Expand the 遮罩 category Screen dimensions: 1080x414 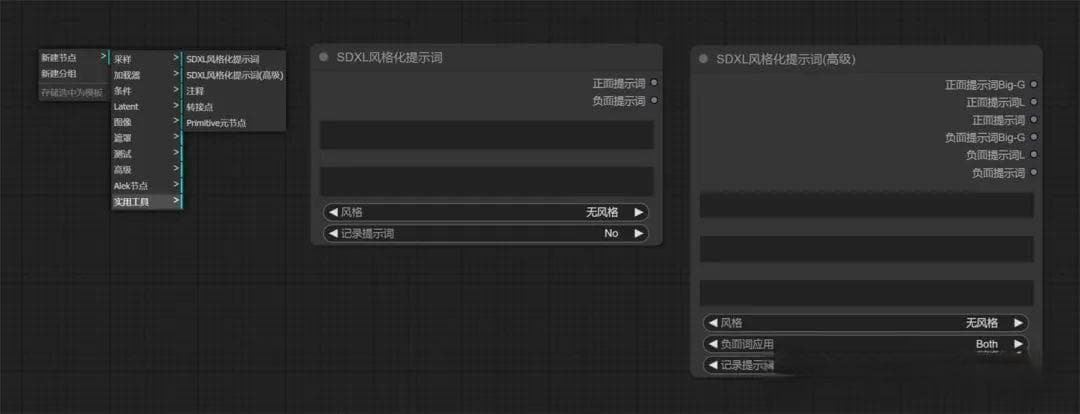(146, 138)
